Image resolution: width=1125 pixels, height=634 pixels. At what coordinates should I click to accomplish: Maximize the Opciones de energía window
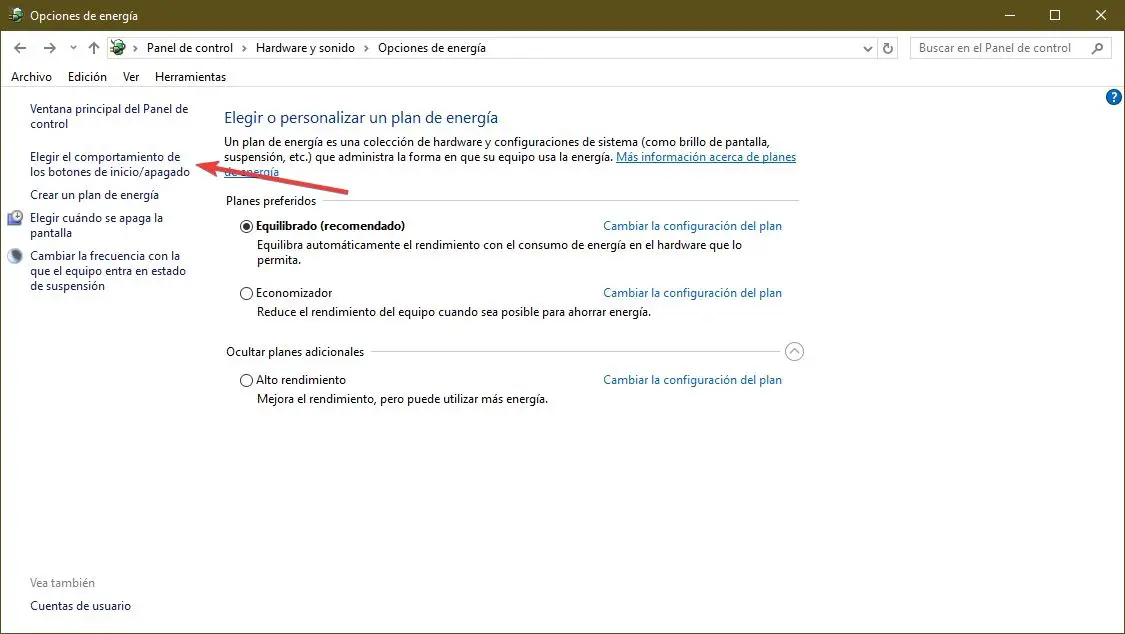tap(1055, 15)
